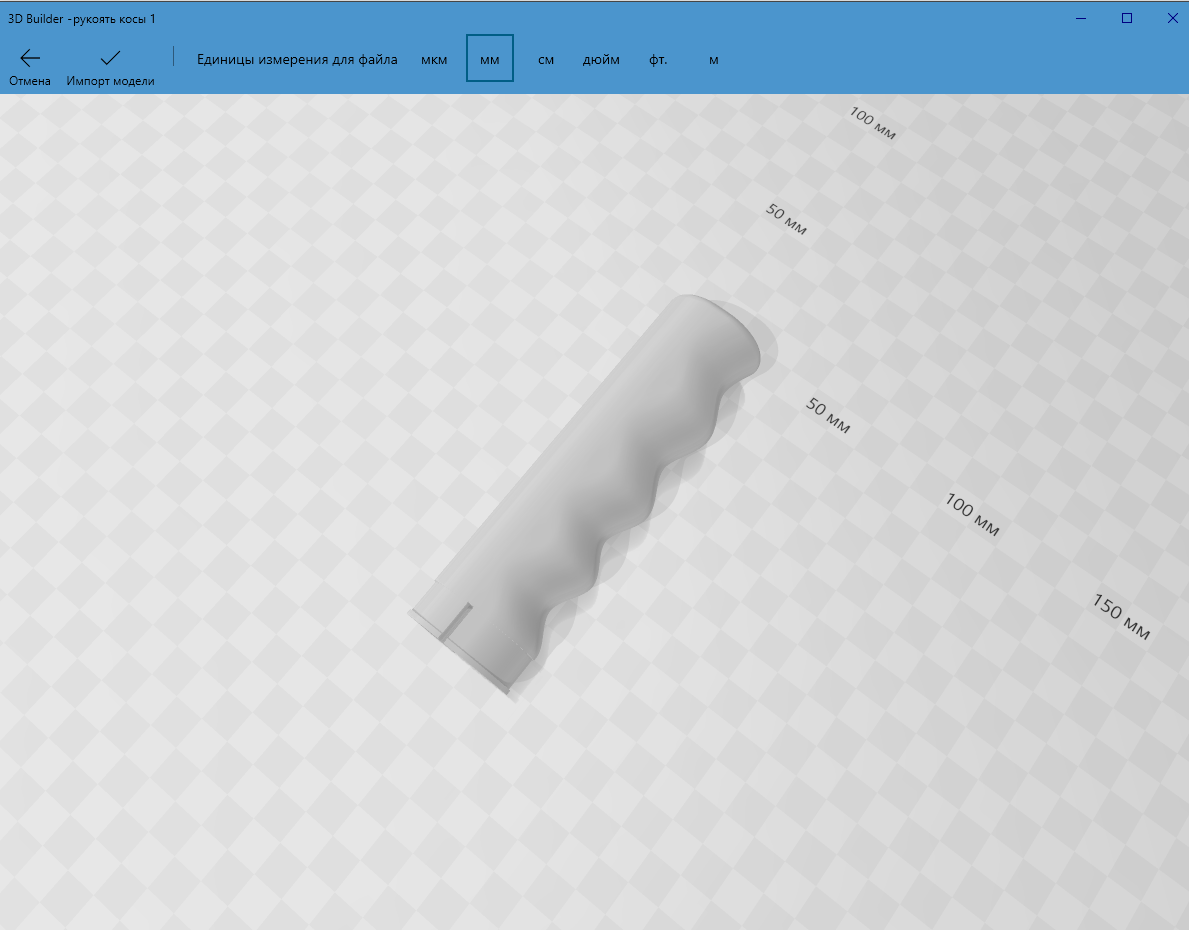
Task: Choose дюйм as measurement unit
Action: pyautogui.click(x=601, y=60)
